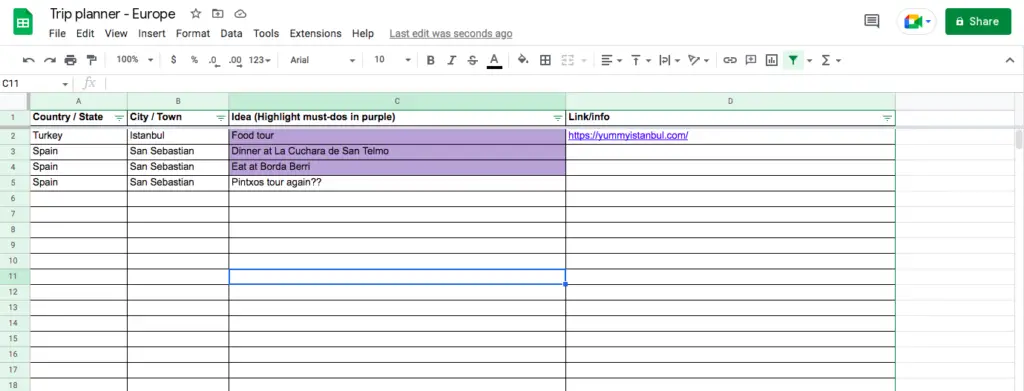1024x391 pixels.
Task: Click the Undo icon
Action: pos(28,60)
